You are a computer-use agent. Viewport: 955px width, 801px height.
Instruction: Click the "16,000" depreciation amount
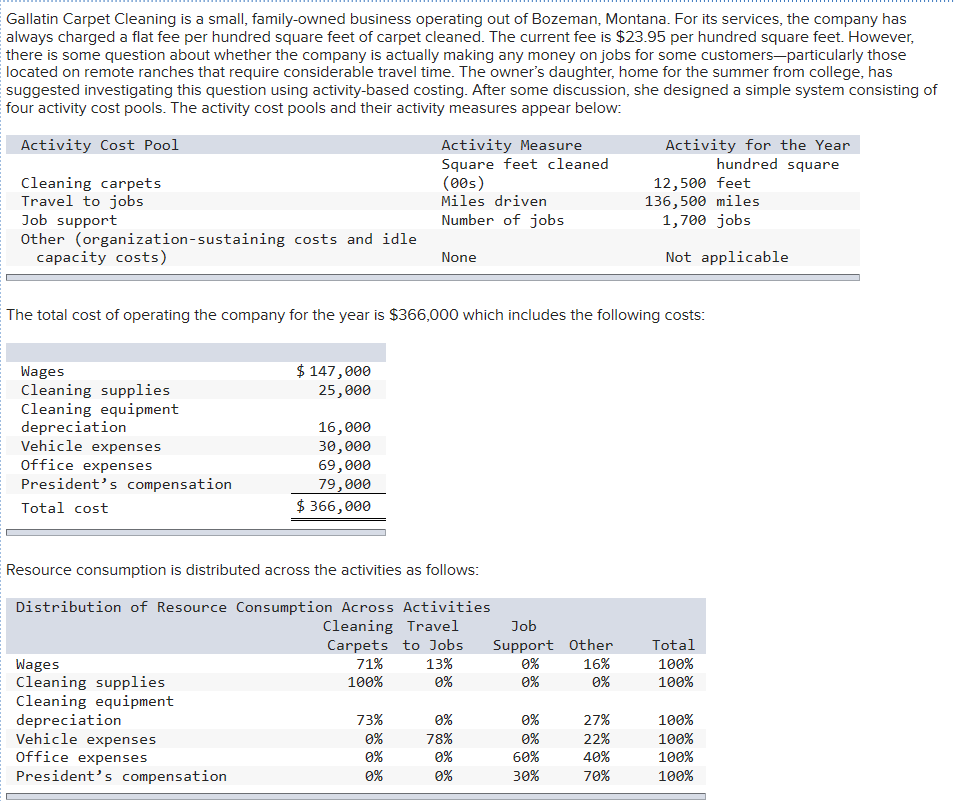pyautogui.click(x=344, y=427)
